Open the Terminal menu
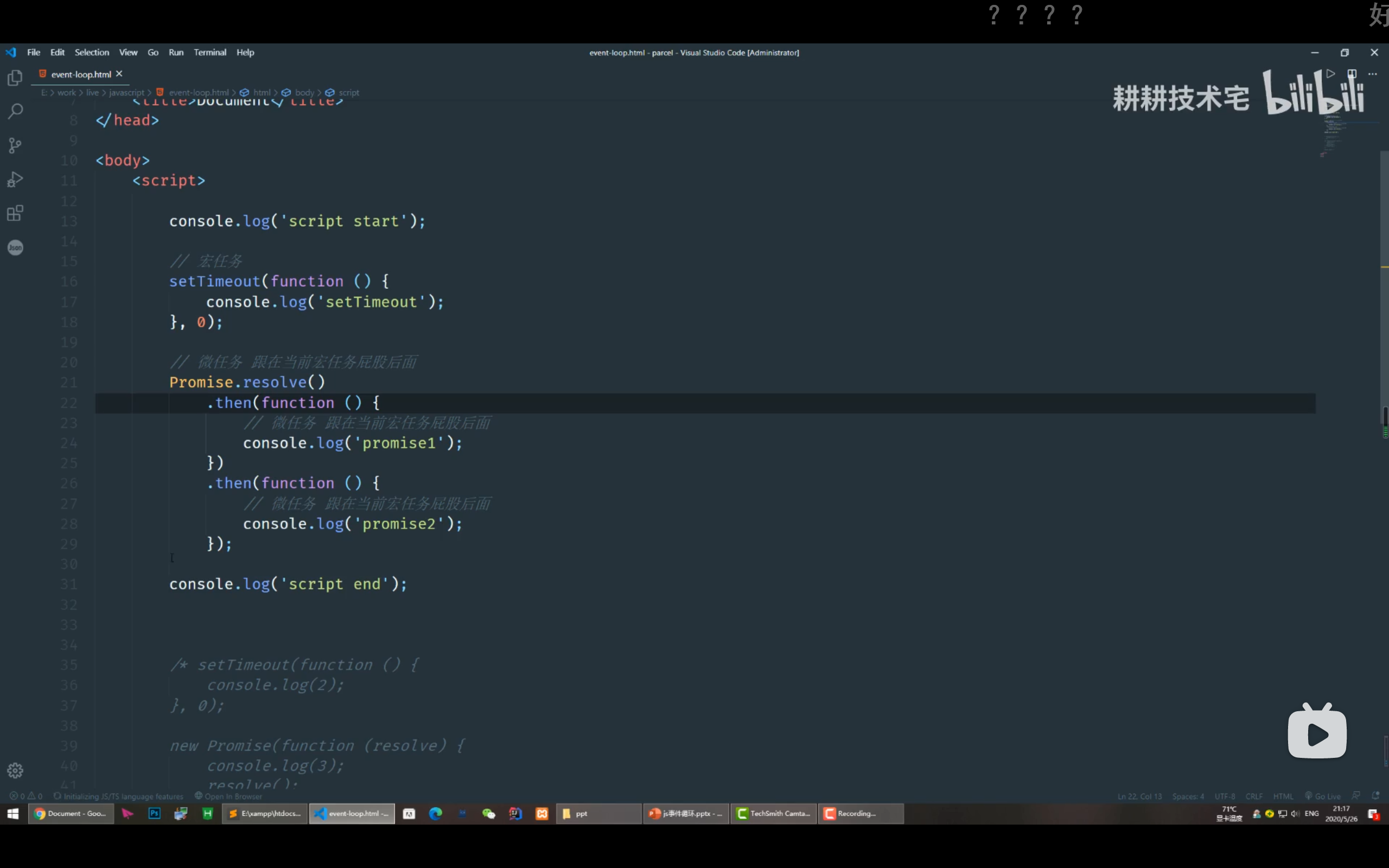Screen dimensions: 1389x868 [209, 52]
